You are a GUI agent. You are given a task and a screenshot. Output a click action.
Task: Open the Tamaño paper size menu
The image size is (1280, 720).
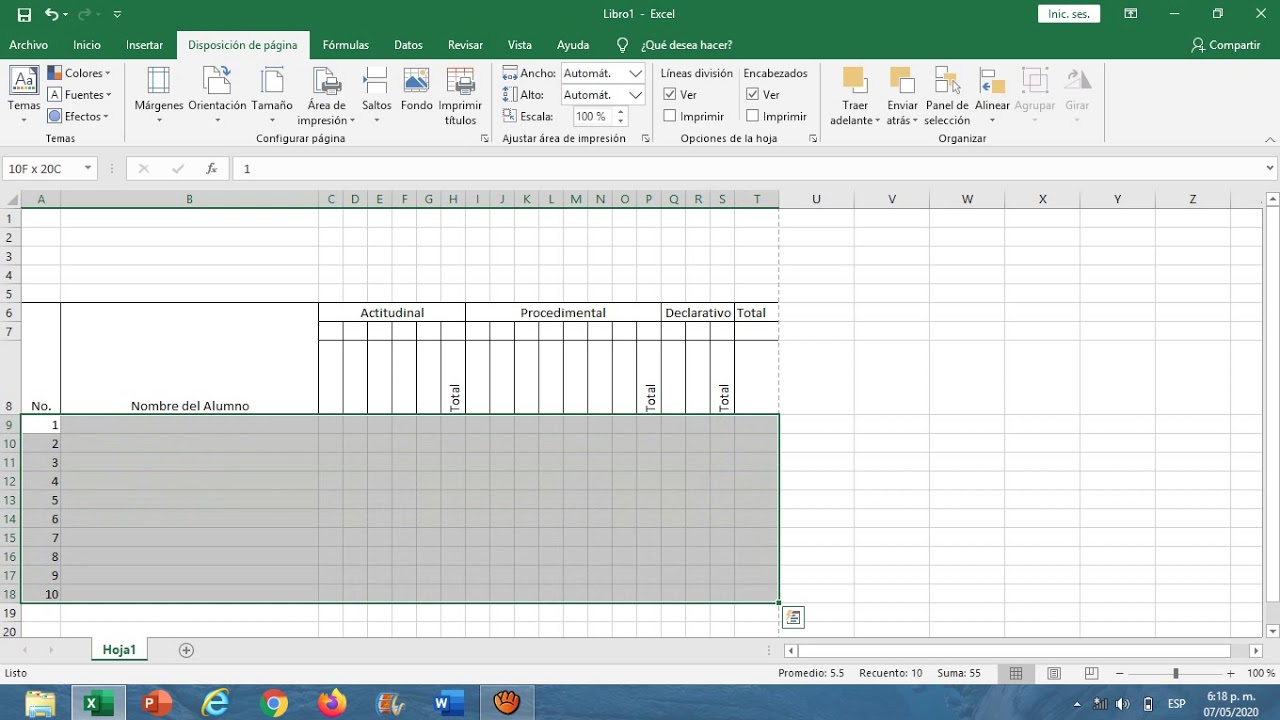point(272,95)
